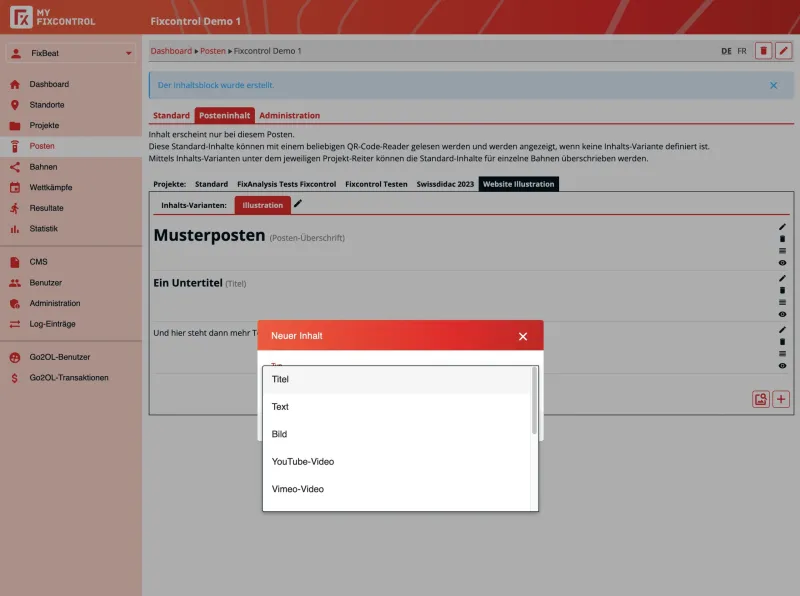Open Standorte in the sidebar
The width and height of the screenshot is (800, 596).
coord(47,105)
